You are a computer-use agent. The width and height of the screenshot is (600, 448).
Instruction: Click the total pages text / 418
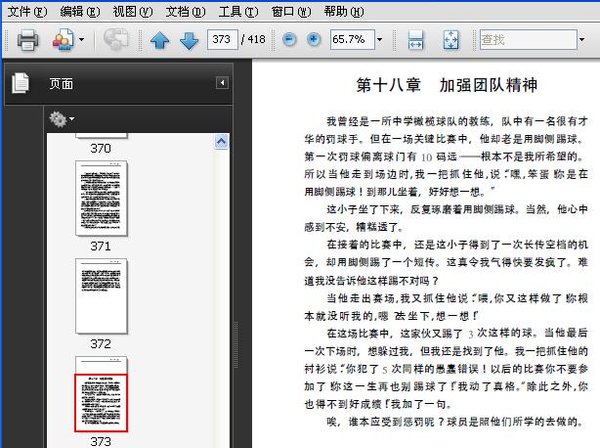click(253, 39)
